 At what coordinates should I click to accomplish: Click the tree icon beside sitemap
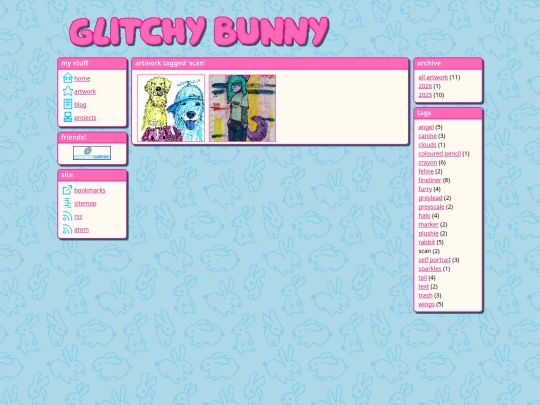68,203
